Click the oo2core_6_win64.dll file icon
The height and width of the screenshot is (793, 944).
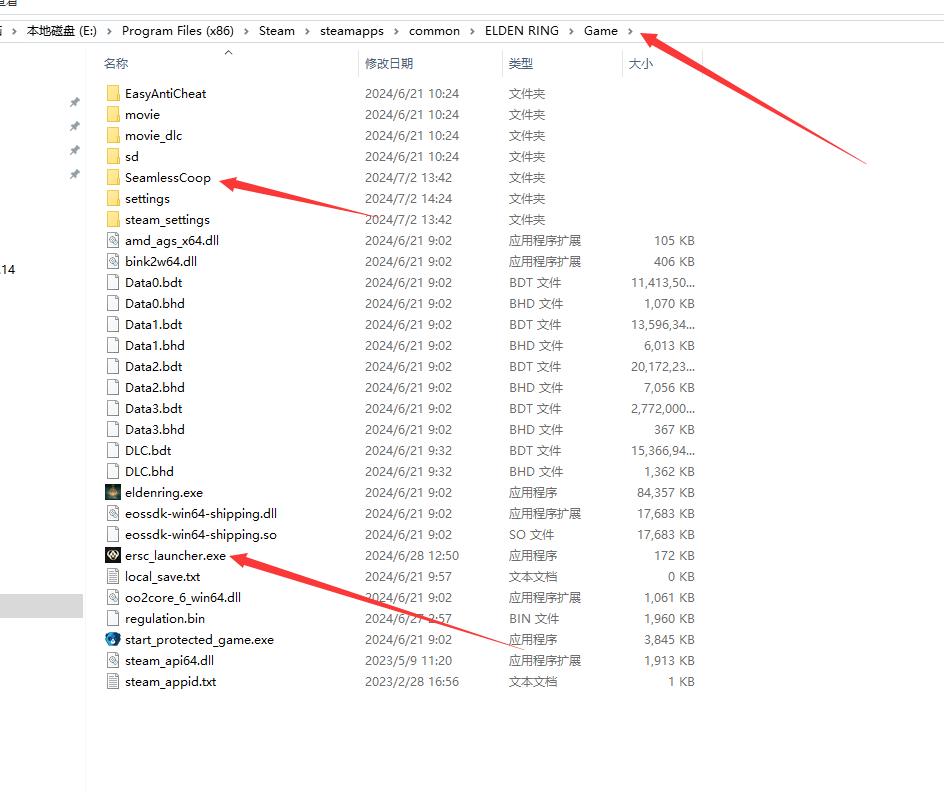point(113,597)
